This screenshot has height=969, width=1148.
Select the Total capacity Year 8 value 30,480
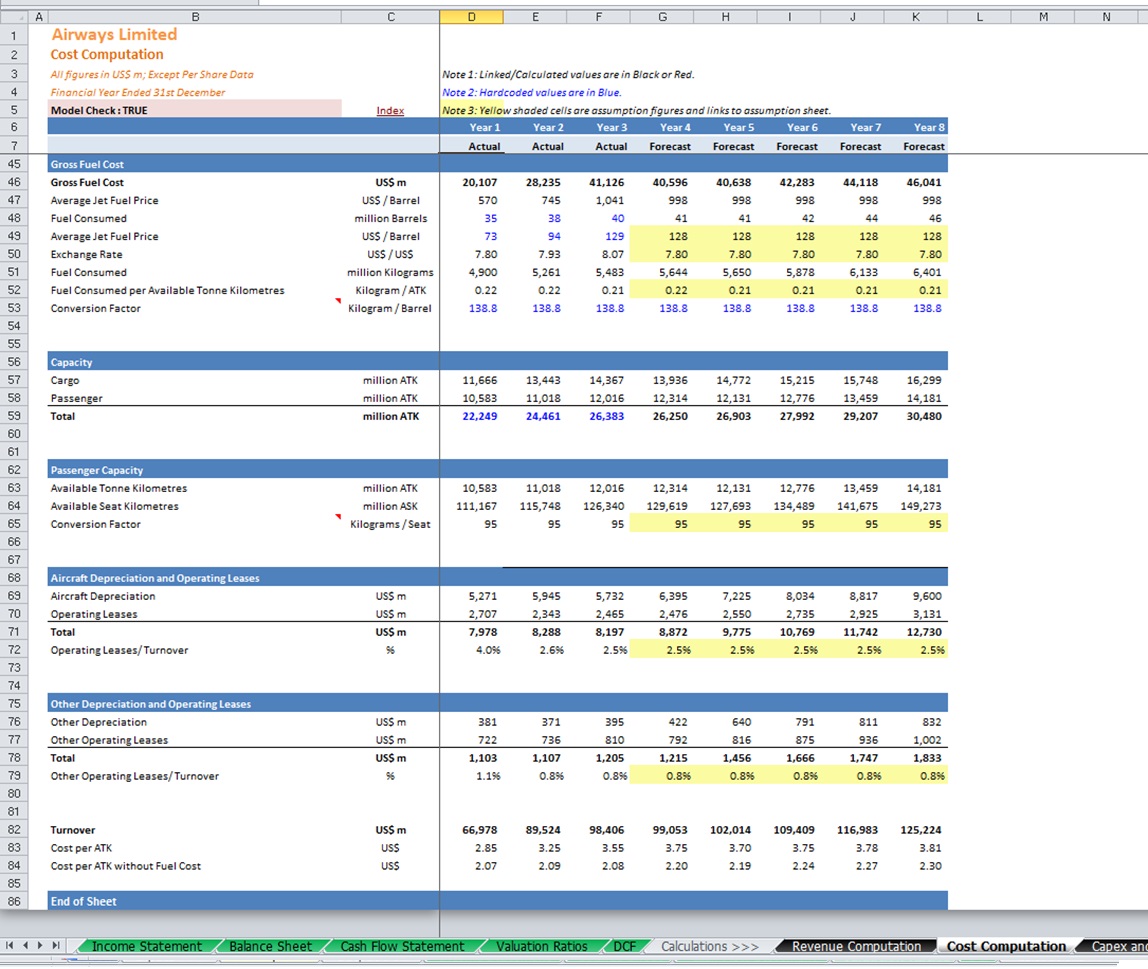tap(923, 416)
